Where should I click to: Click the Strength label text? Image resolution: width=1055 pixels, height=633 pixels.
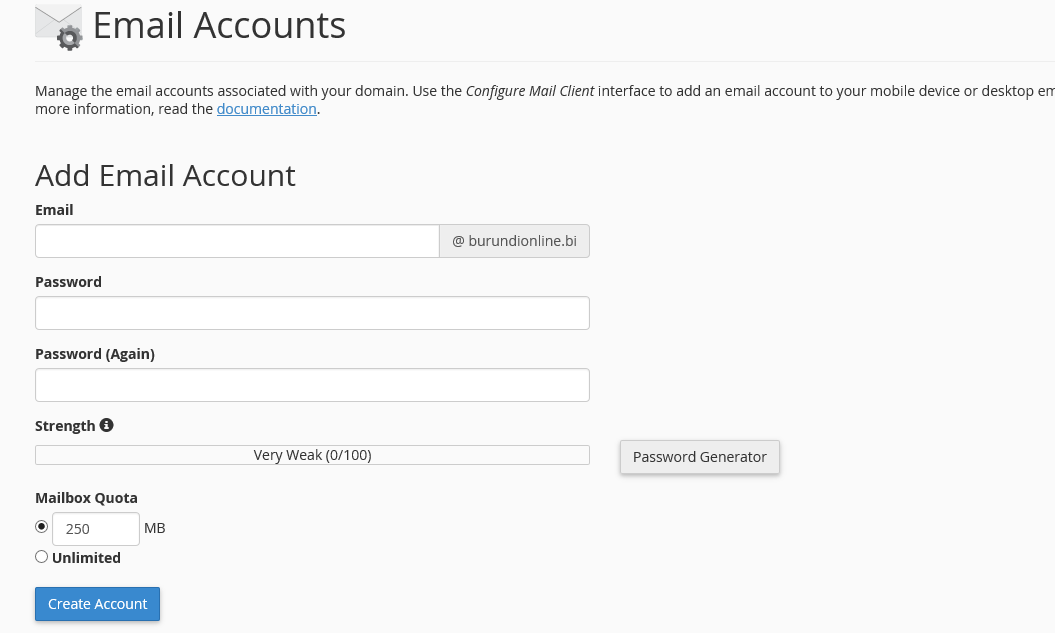(65, 426)
